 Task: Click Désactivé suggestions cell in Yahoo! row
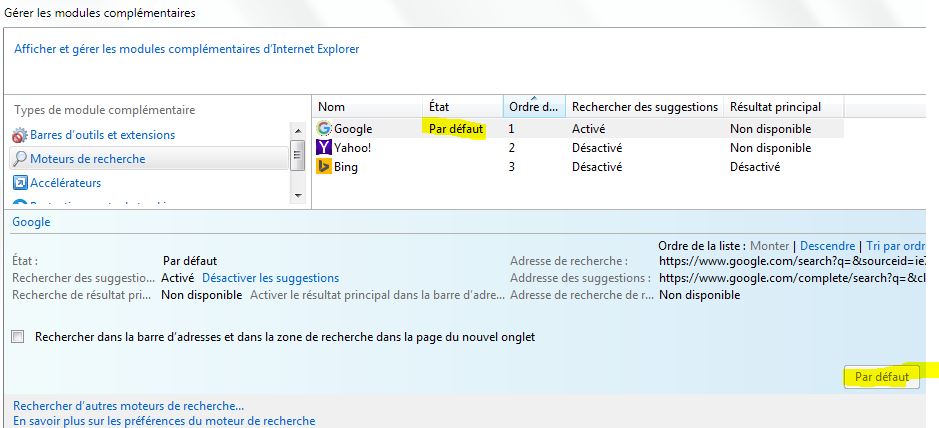click(x=597, y=148)
